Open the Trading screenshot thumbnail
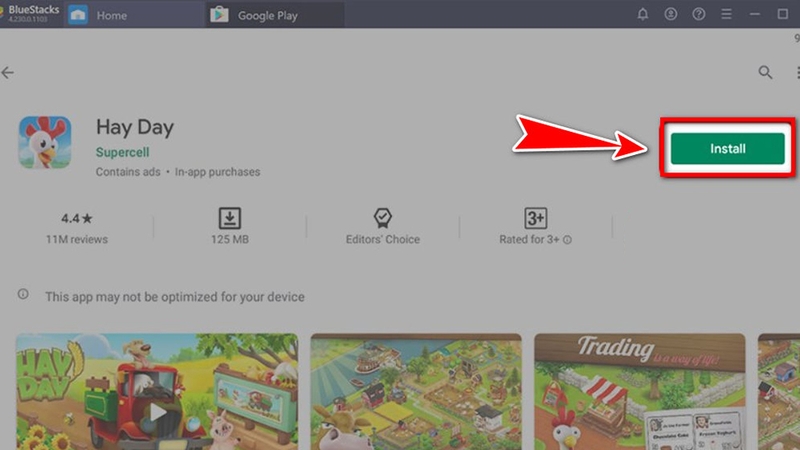 640,391
